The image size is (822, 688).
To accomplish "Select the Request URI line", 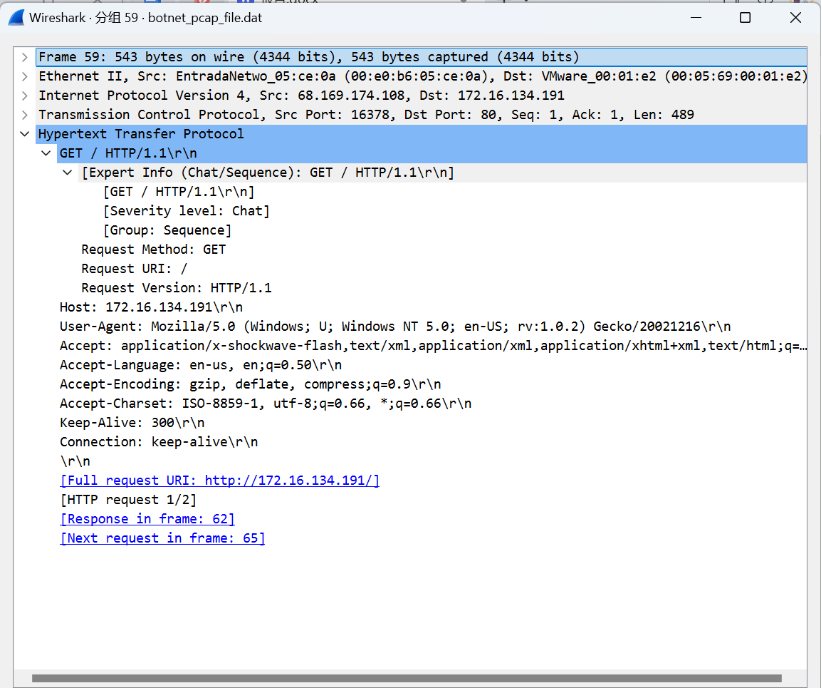I will pos(134,268).
